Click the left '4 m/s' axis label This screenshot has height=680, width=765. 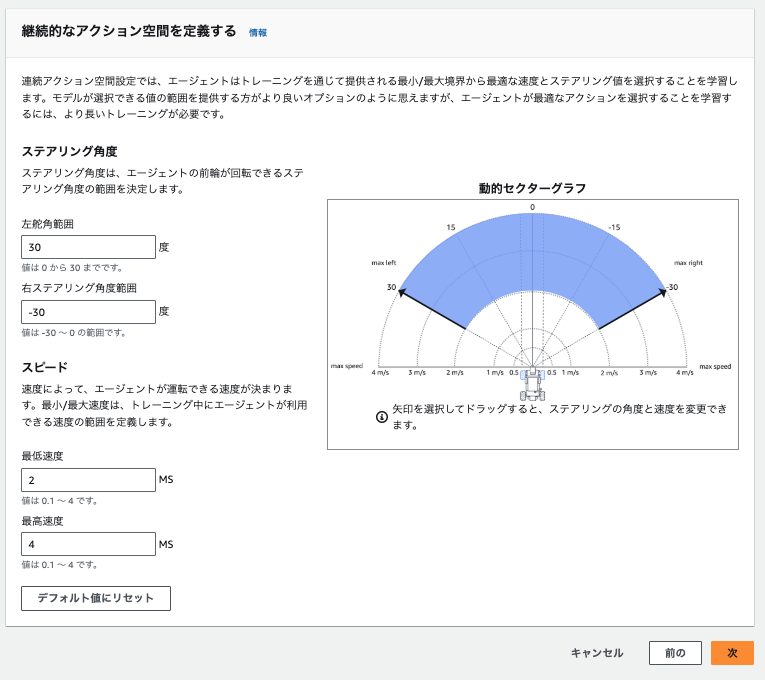click(x=380, y=373)
